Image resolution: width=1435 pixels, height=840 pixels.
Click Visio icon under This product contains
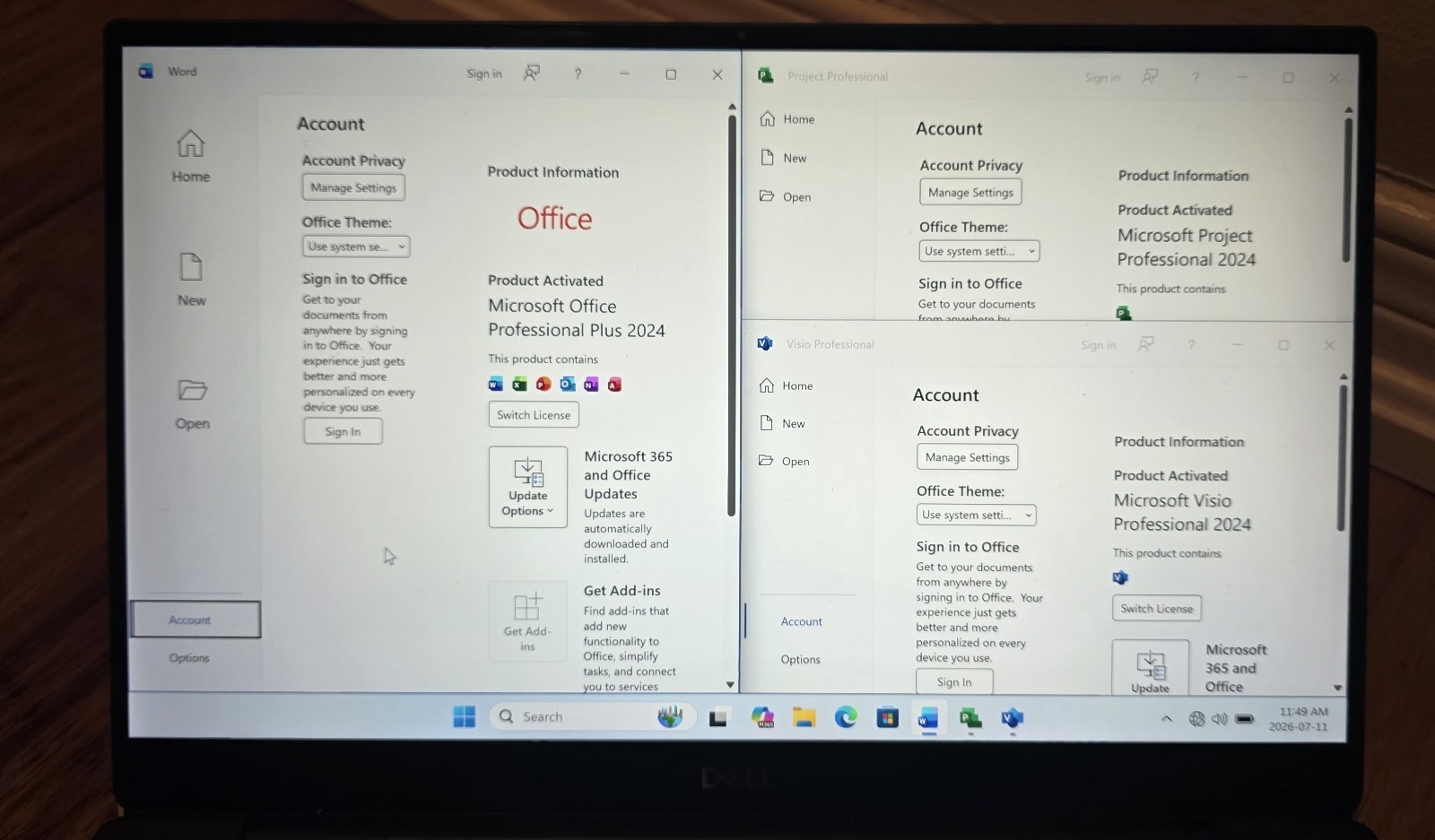point(1120,577)
